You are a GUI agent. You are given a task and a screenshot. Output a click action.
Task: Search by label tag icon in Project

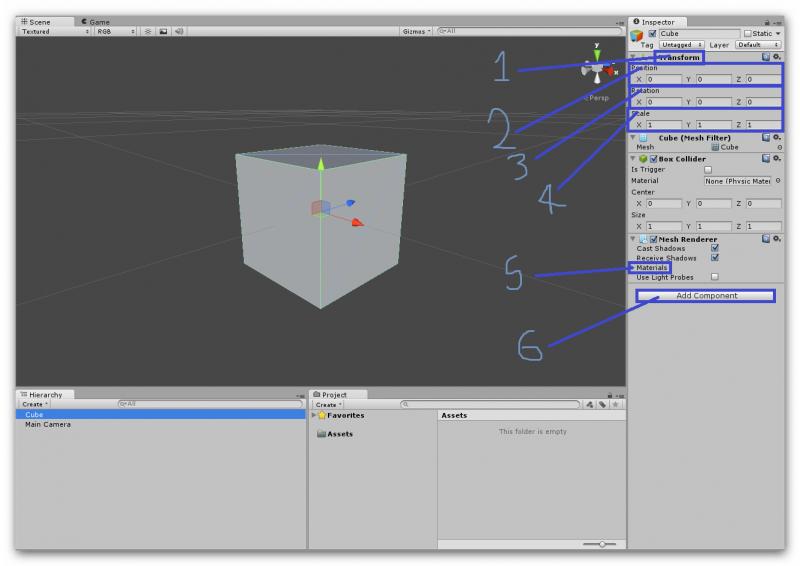tap(603, 405)
